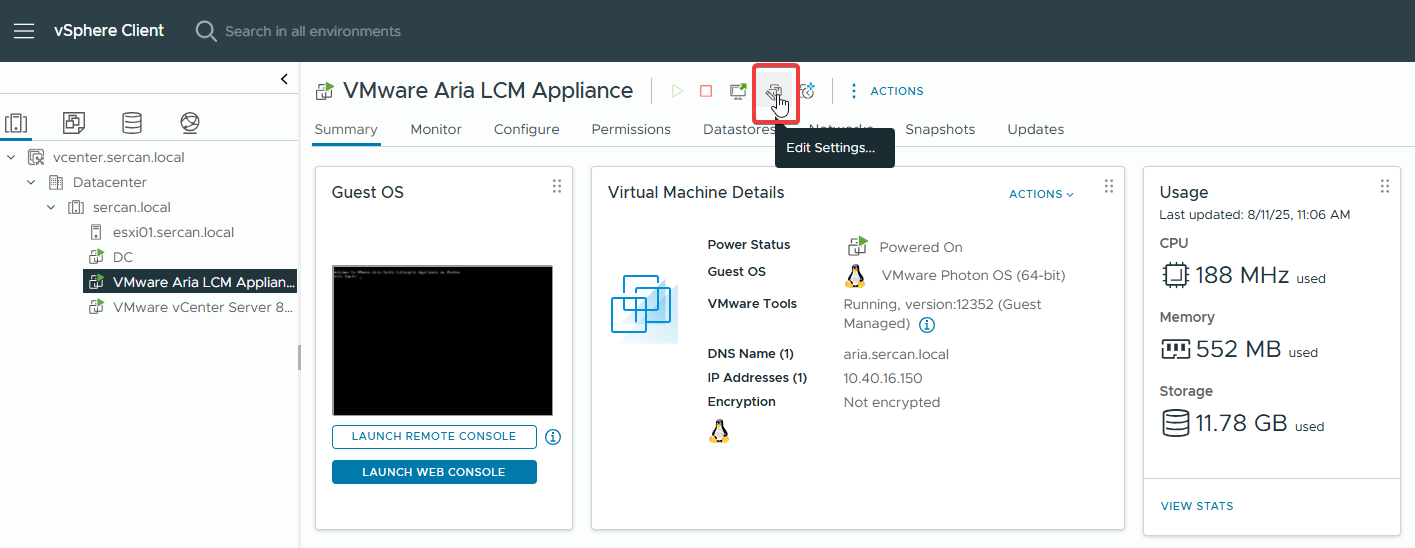
Task: Click the Usage card drag handle
Action: click(1385, 186)
